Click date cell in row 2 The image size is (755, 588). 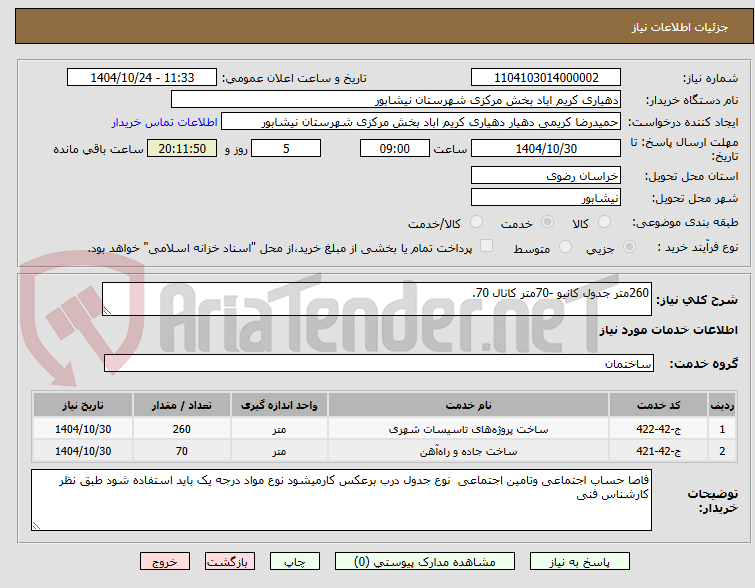click(83, 451)
